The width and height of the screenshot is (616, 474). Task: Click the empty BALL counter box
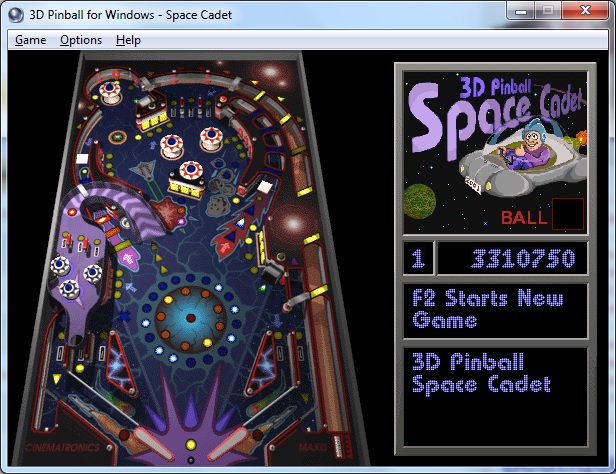click(568, 215)
